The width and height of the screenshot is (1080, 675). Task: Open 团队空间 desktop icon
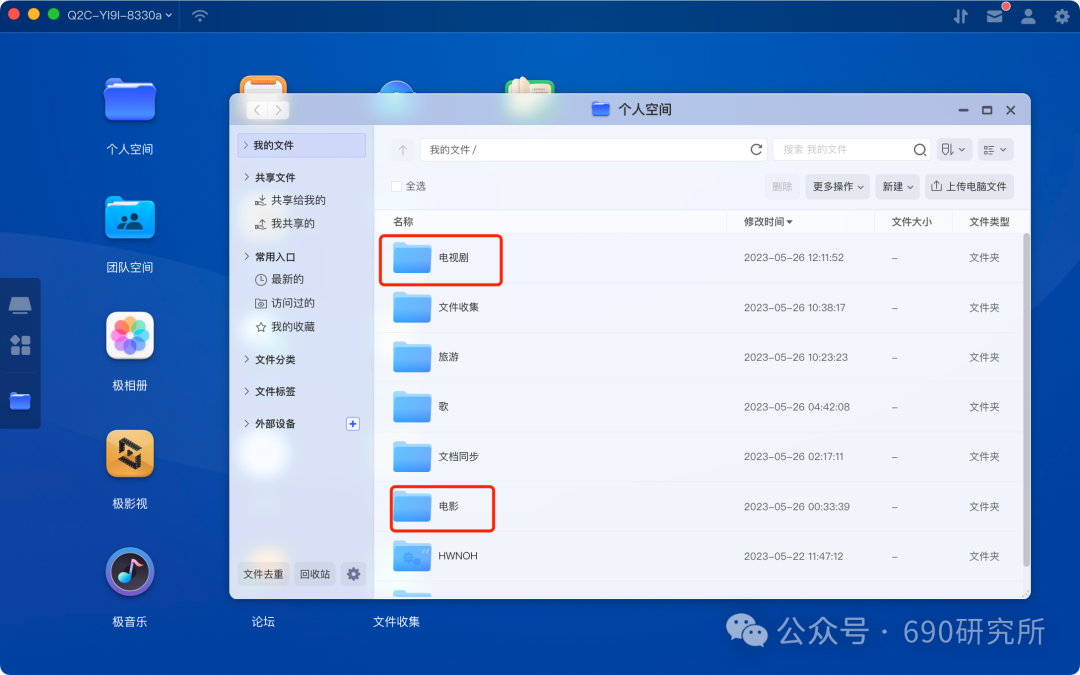pyautogui.click(x=129, y=218)
